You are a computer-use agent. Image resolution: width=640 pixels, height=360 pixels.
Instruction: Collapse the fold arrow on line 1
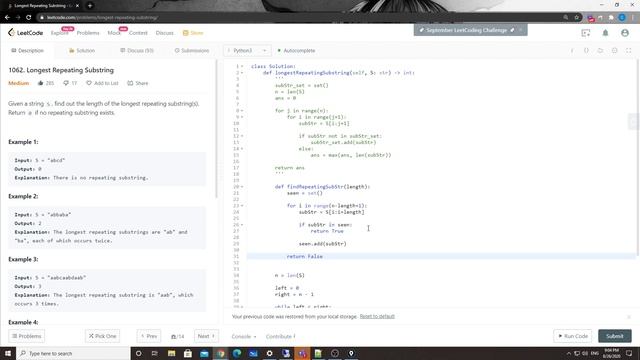pos(242,66)
